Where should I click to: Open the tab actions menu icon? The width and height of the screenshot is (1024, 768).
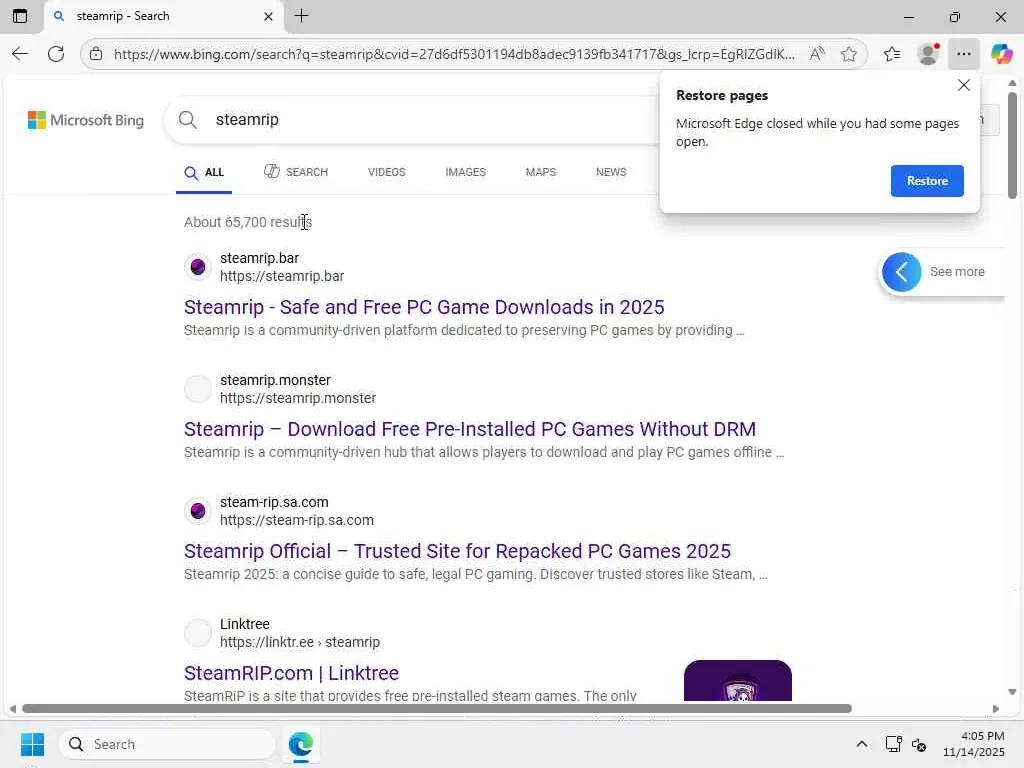[x=20, y=16]
